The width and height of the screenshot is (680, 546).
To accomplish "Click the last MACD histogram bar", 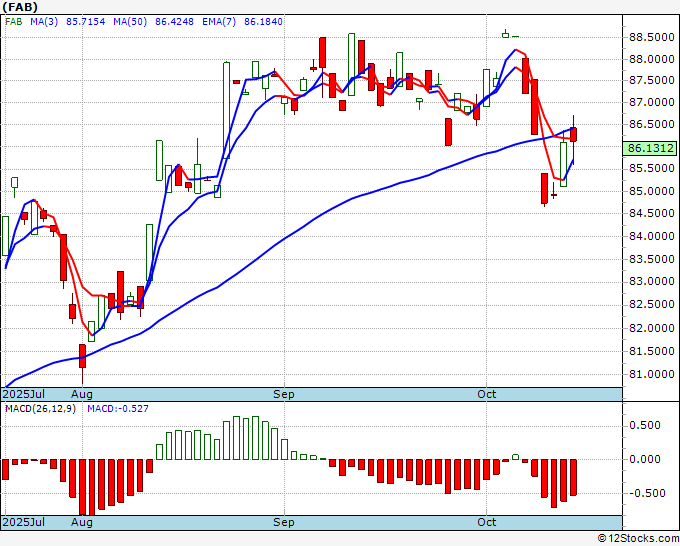I will tap(573, 477).
